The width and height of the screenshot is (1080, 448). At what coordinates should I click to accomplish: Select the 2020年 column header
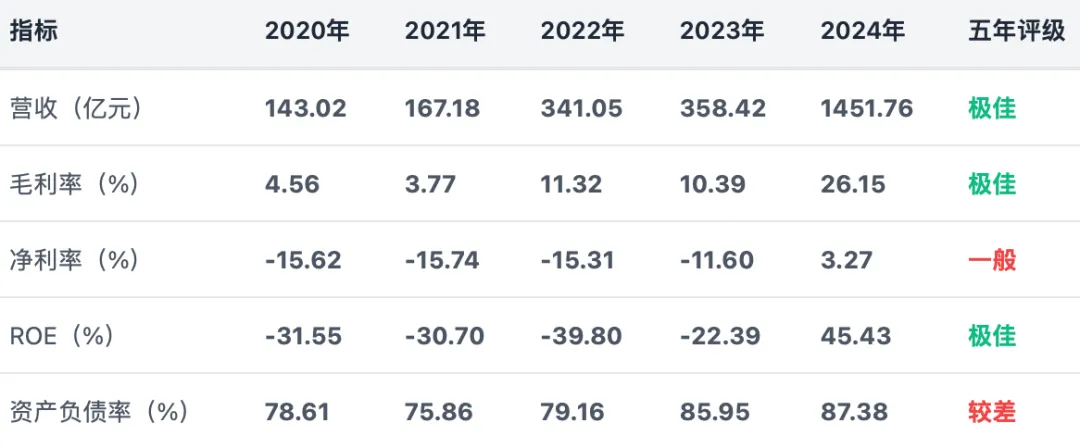pyautogui.click(x=307, y=32)
